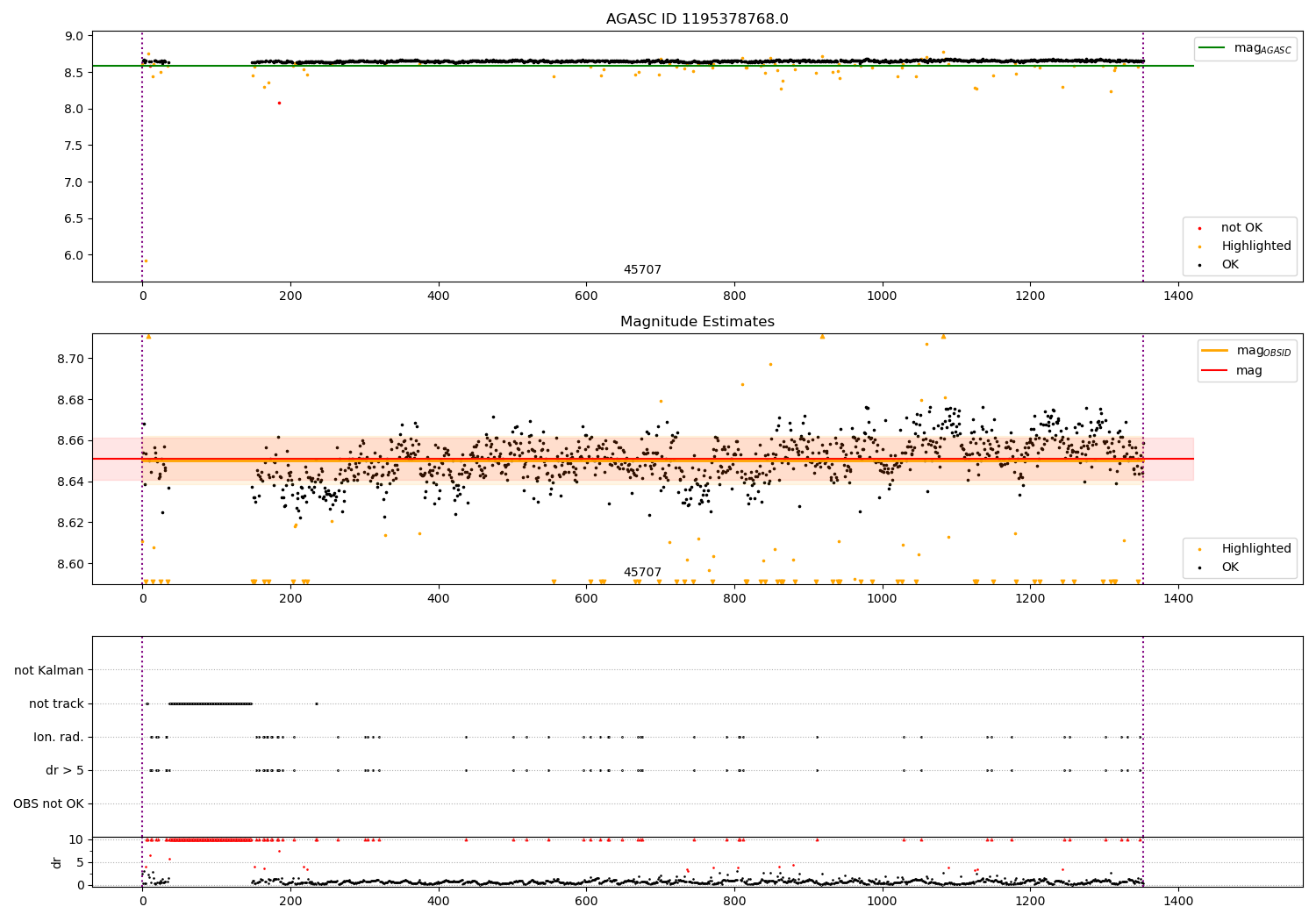The width and height of the screenshot is (1316, 921).
Task: Click the 'not OK' legend entry in top plot
Action: pos(1241,228)
